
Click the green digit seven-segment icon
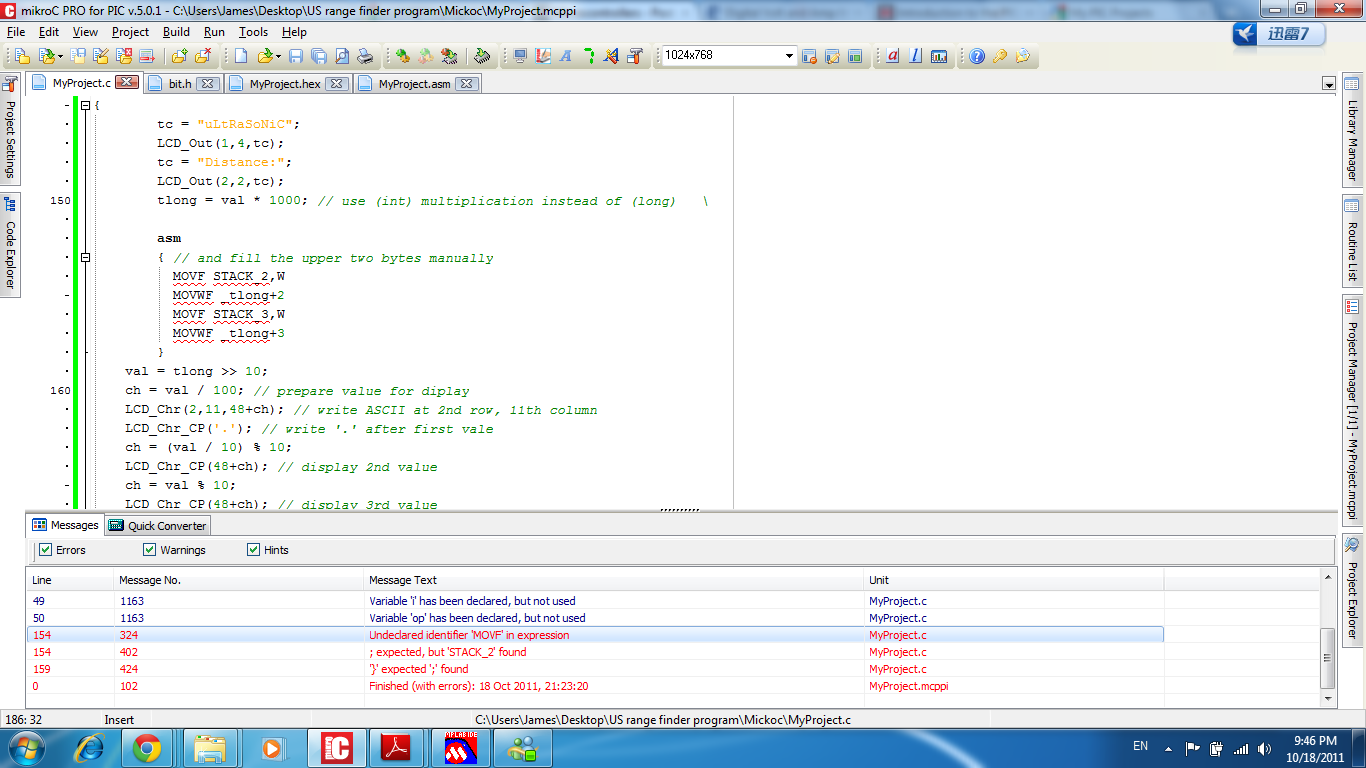pyautogui.click(x=590, y=56)
